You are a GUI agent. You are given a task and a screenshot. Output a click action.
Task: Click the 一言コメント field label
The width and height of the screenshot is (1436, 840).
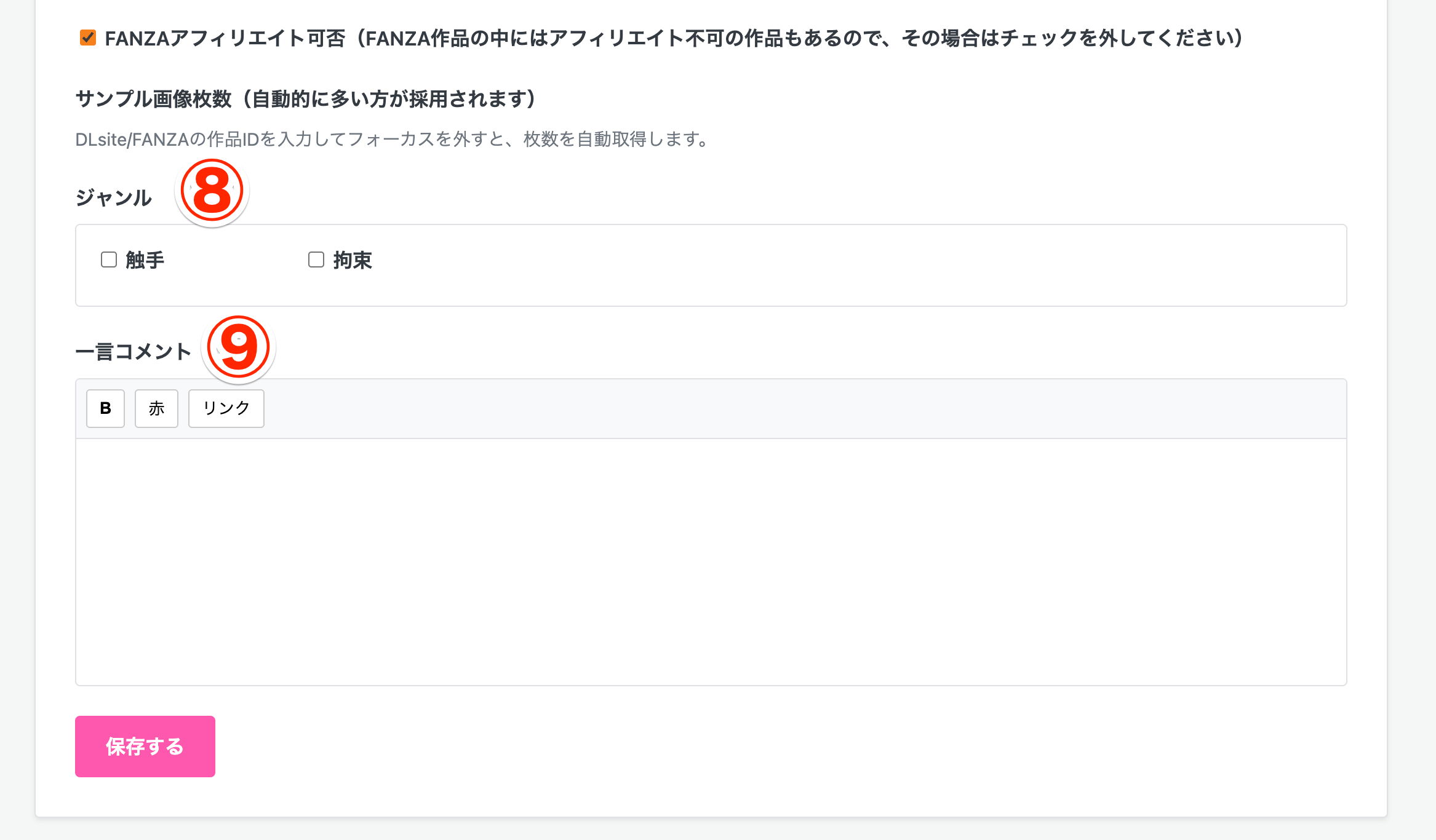click(134, 352)
